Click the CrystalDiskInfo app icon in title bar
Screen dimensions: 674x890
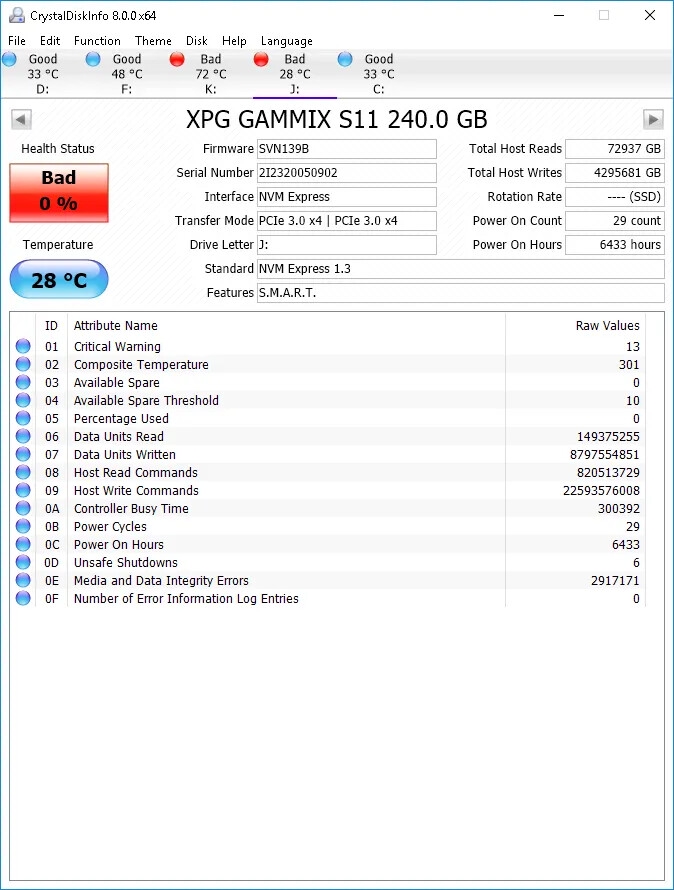pyautogui.click(x=17, y=15)
